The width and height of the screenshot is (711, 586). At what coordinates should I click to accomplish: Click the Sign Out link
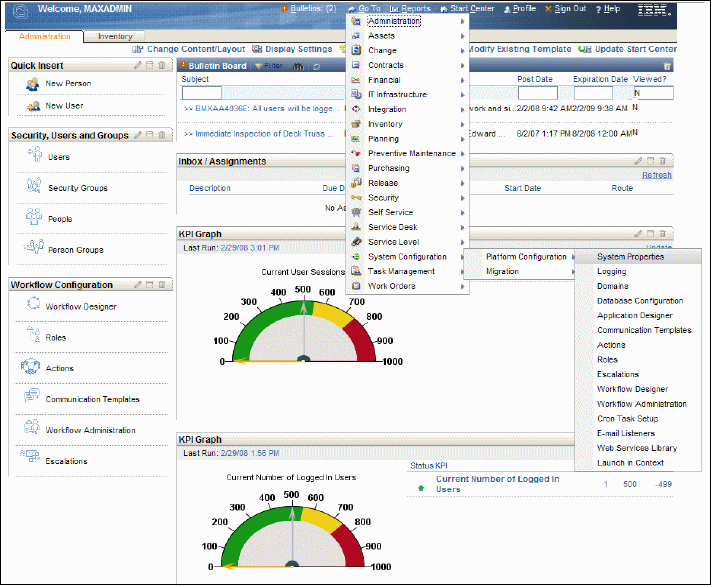(x=566, y=9)
